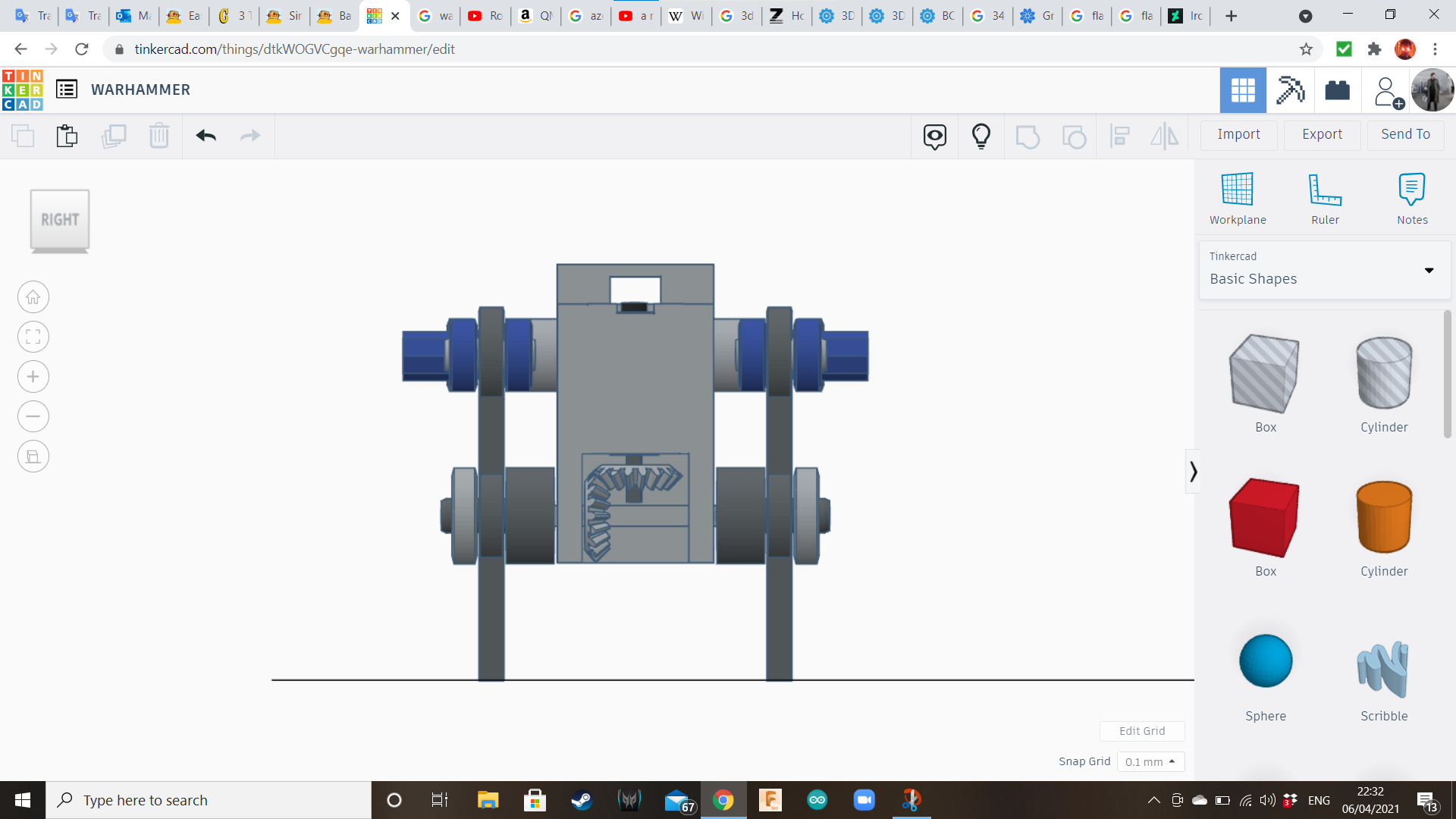Click the Home view button

pyautogui.click(x=33, y=297)
